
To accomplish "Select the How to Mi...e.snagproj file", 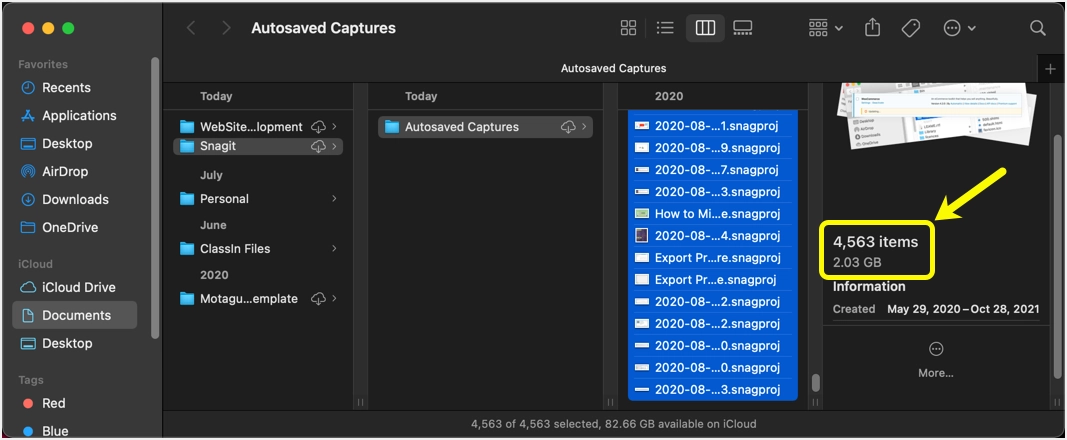I will tap(716, 213).
